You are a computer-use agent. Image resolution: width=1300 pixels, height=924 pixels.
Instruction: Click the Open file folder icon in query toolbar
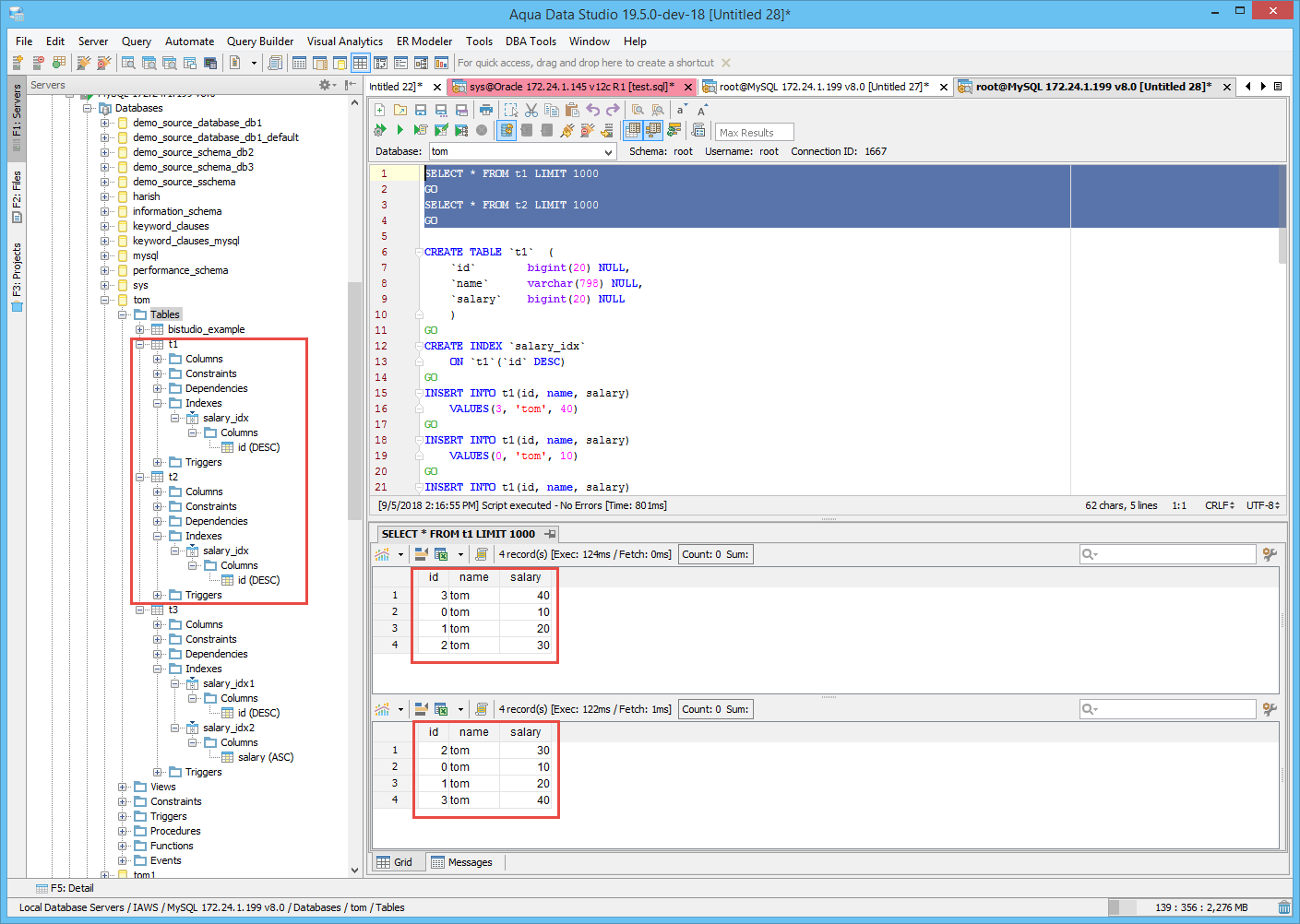pyautogui.click(x=400, y=110)
